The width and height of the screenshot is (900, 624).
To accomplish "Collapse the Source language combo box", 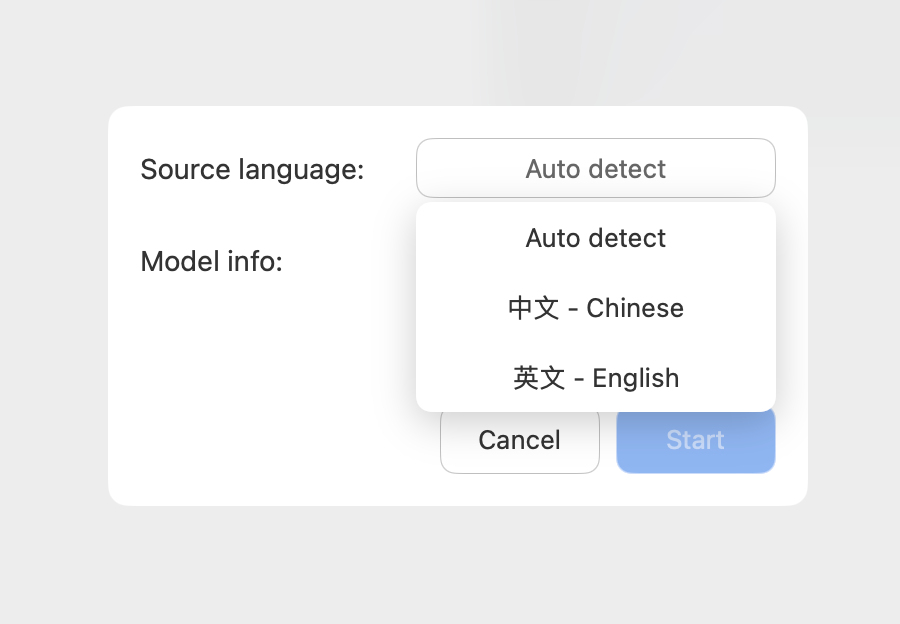I will [595, 168].
